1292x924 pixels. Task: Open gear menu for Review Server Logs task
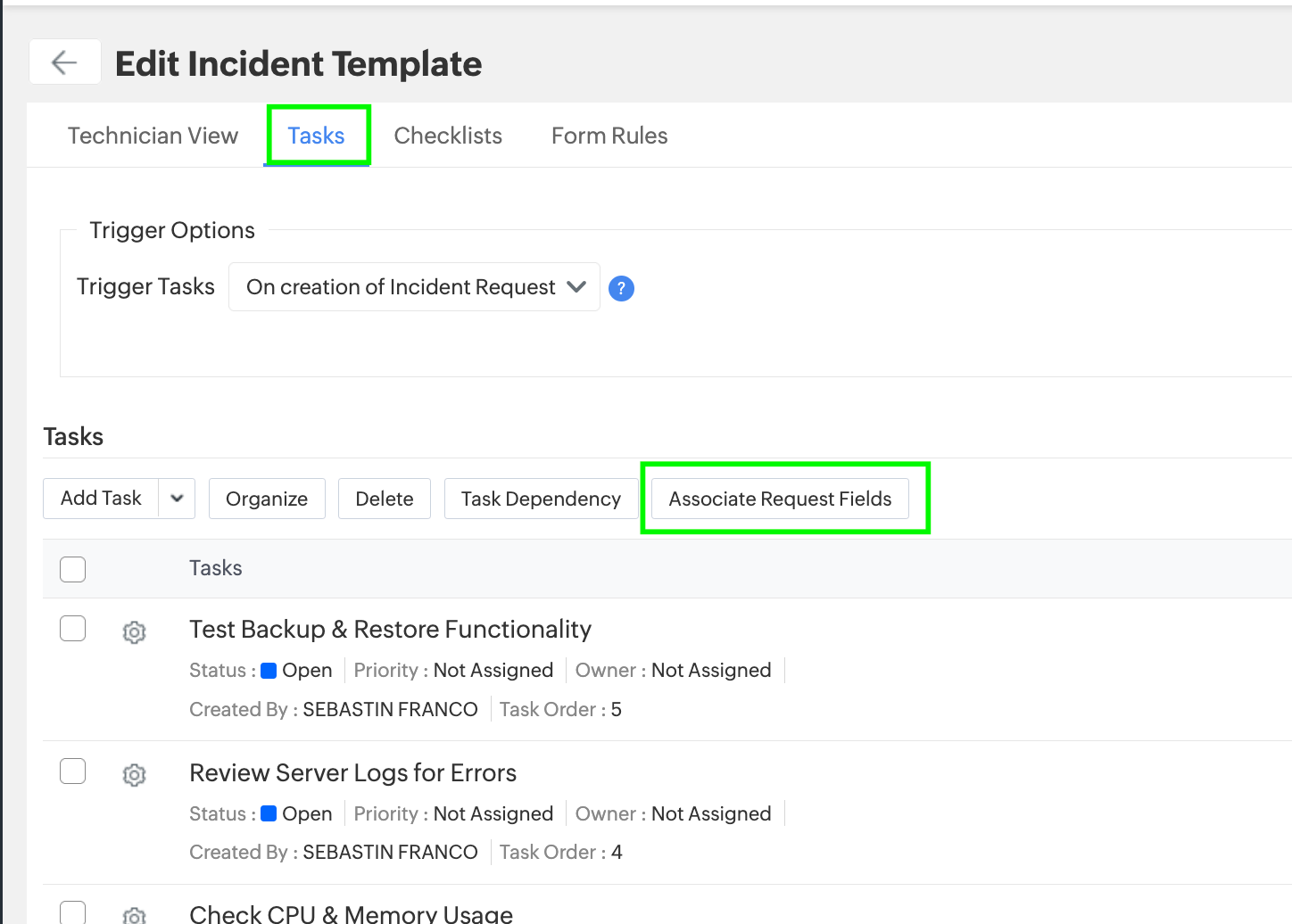point(134,775)
